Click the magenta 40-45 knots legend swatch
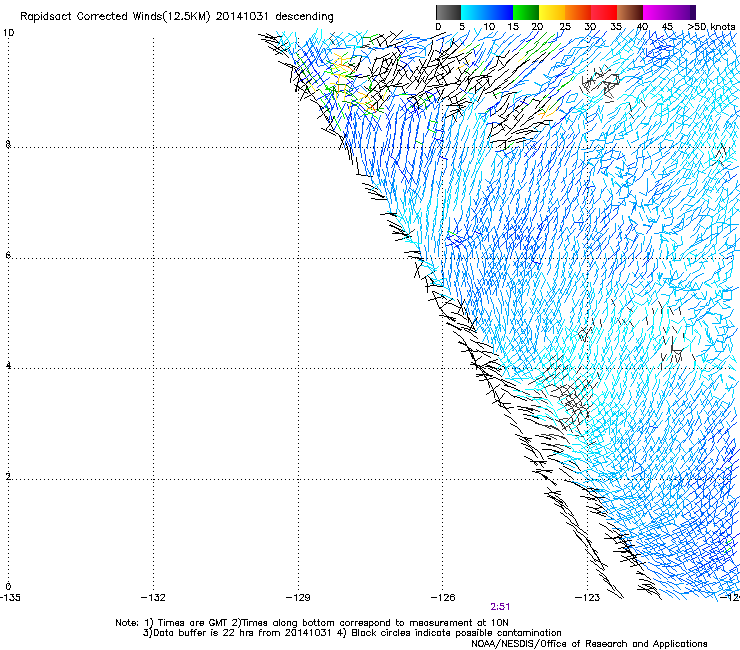740x650 pixels. coord(656,12)
